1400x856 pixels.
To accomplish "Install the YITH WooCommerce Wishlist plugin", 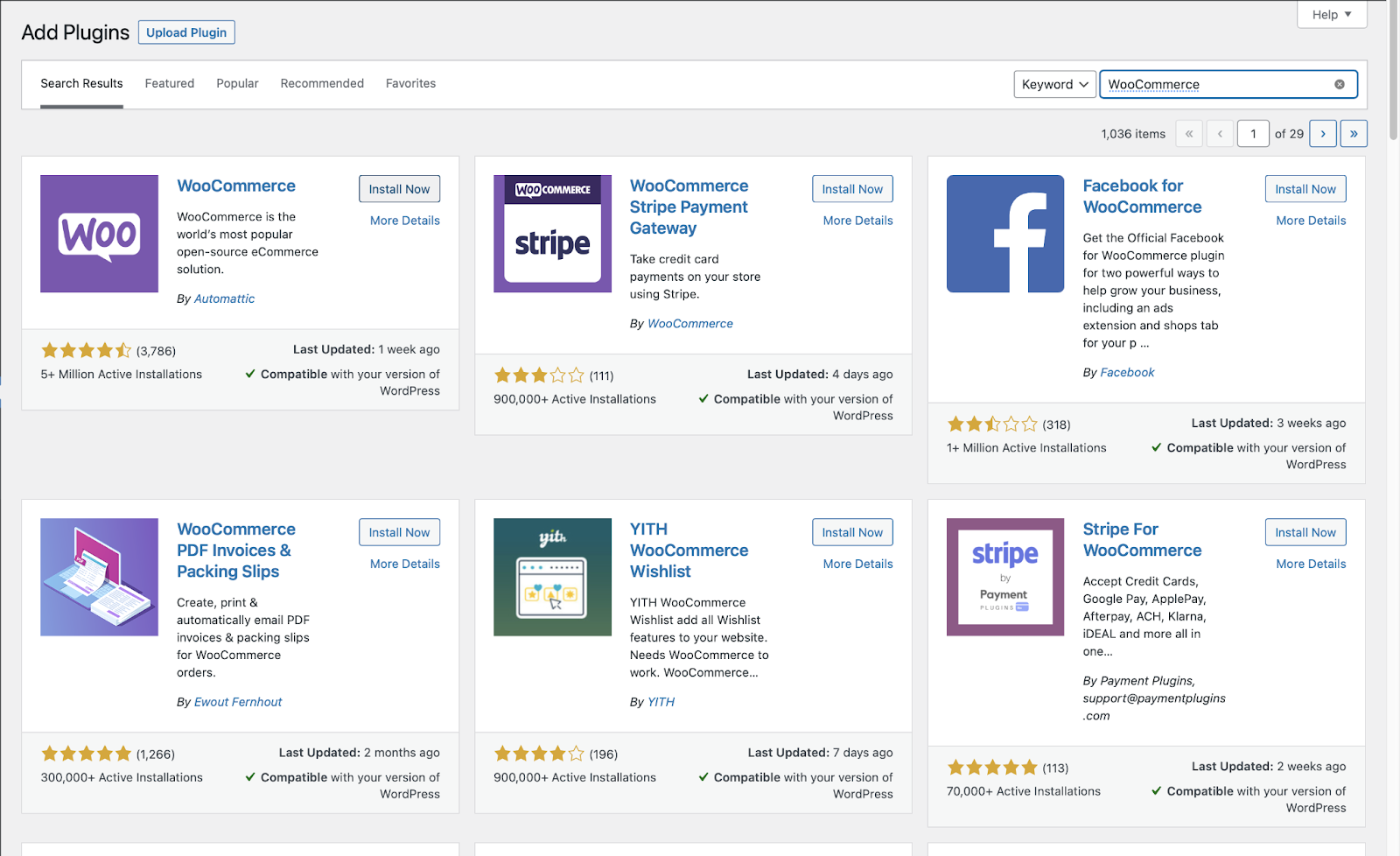I will [852, 532].
